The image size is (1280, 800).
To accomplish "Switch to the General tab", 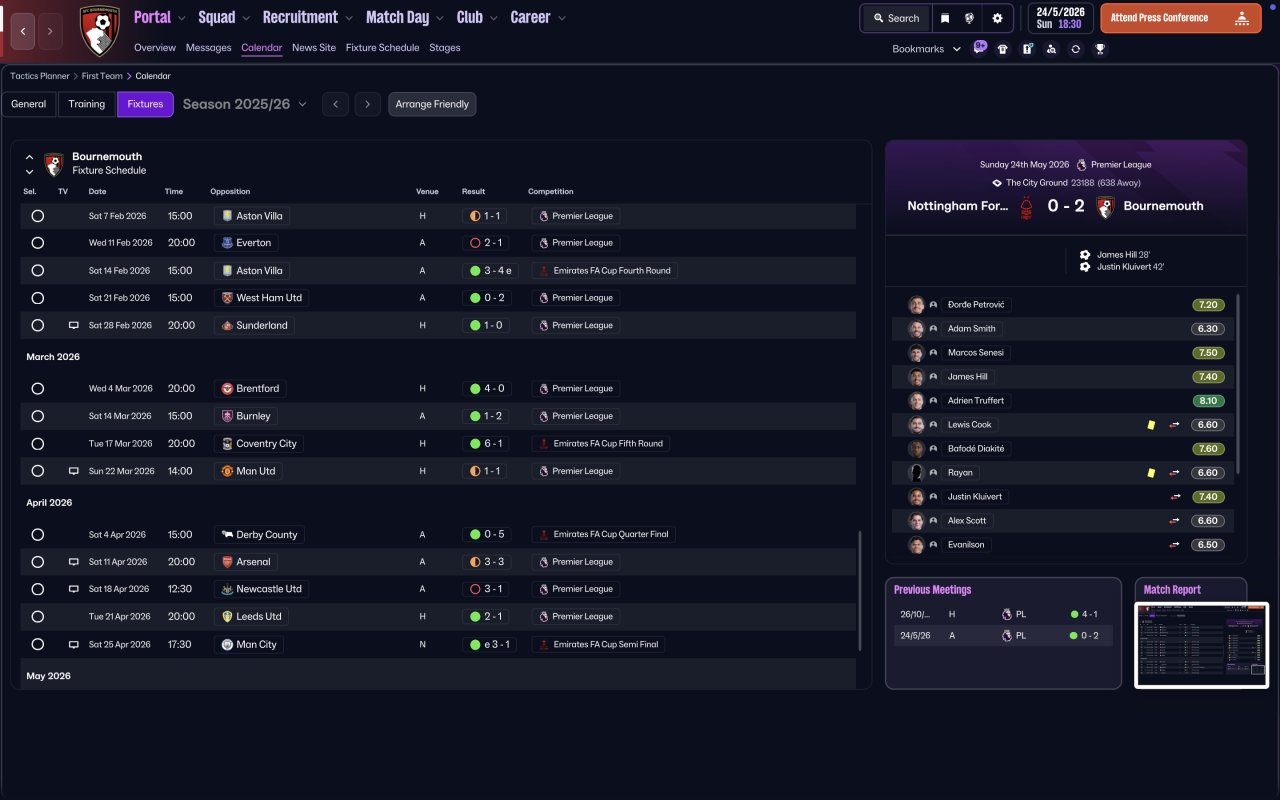I will click(29, 104).
